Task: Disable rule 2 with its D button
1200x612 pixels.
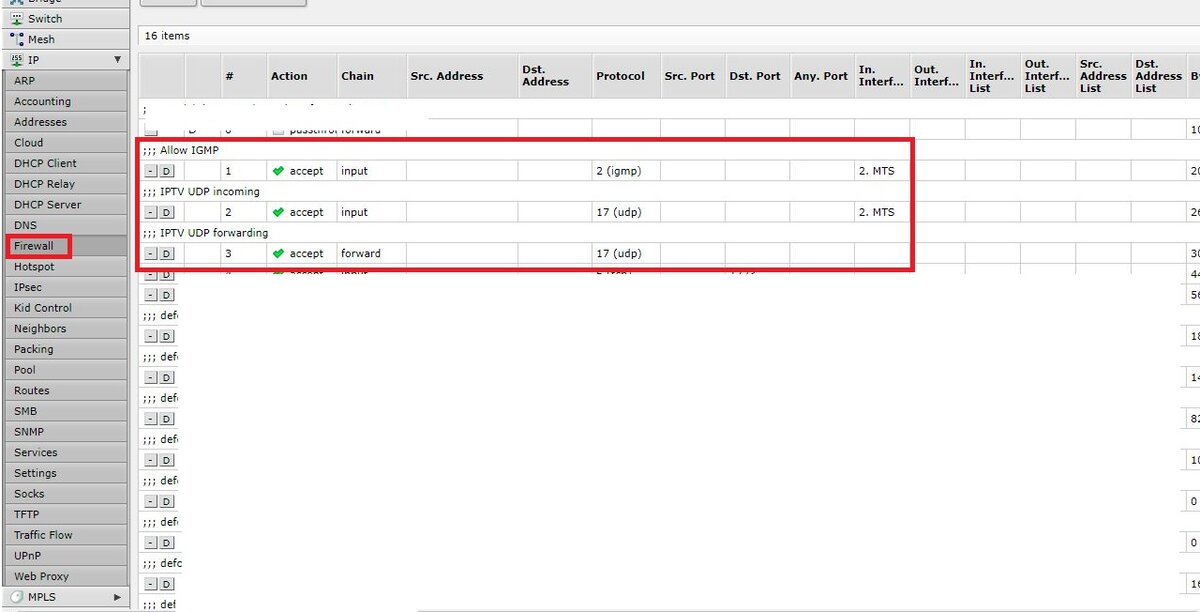Action: click(x=167, y=212)
